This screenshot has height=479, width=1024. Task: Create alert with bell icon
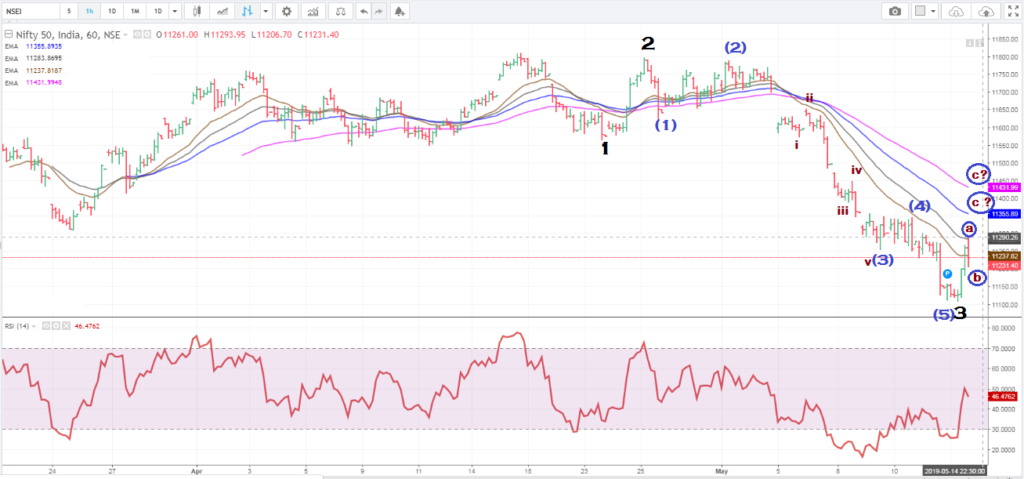[x=399, y=11]
